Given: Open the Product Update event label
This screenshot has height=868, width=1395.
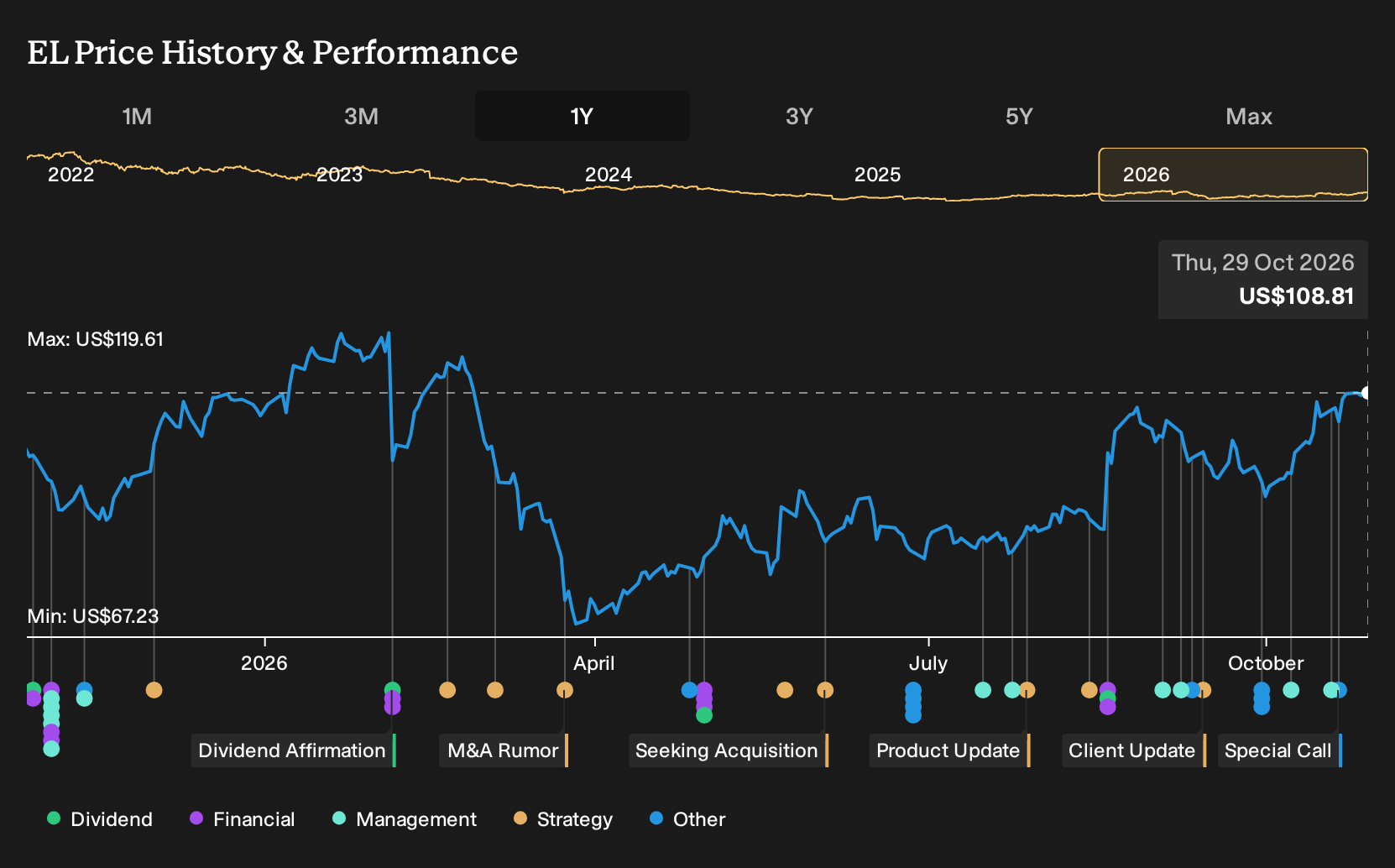Looking at the screenshot, I should tap(949, 750).
